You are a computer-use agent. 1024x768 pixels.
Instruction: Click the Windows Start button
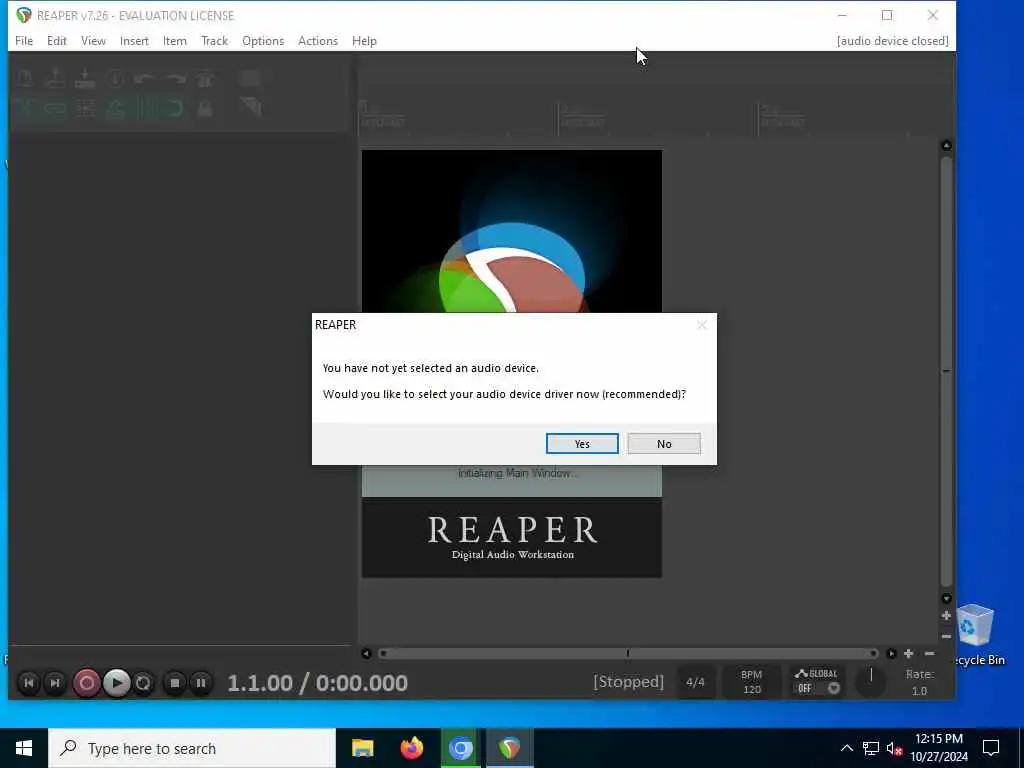point(24,748)
